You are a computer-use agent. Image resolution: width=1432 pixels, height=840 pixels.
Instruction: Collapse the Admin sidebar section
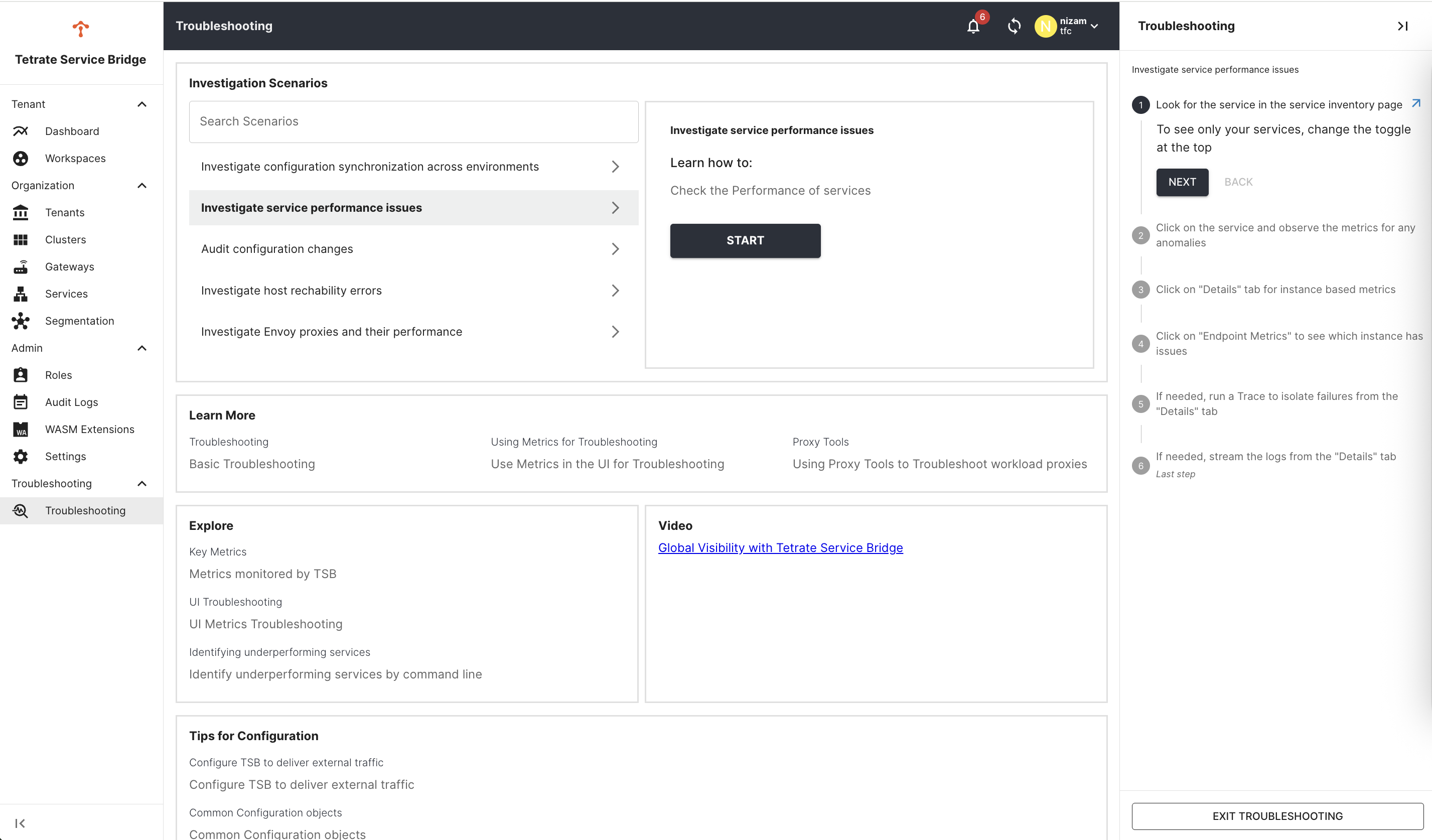[142, 348]
